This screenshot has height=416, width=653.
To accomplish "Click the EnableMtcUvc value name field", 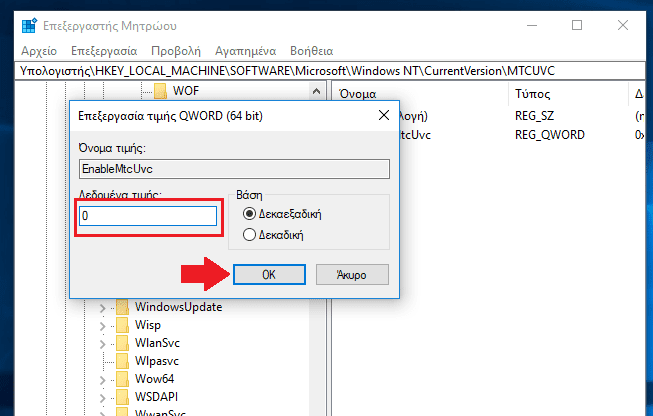I will point(234,169).
